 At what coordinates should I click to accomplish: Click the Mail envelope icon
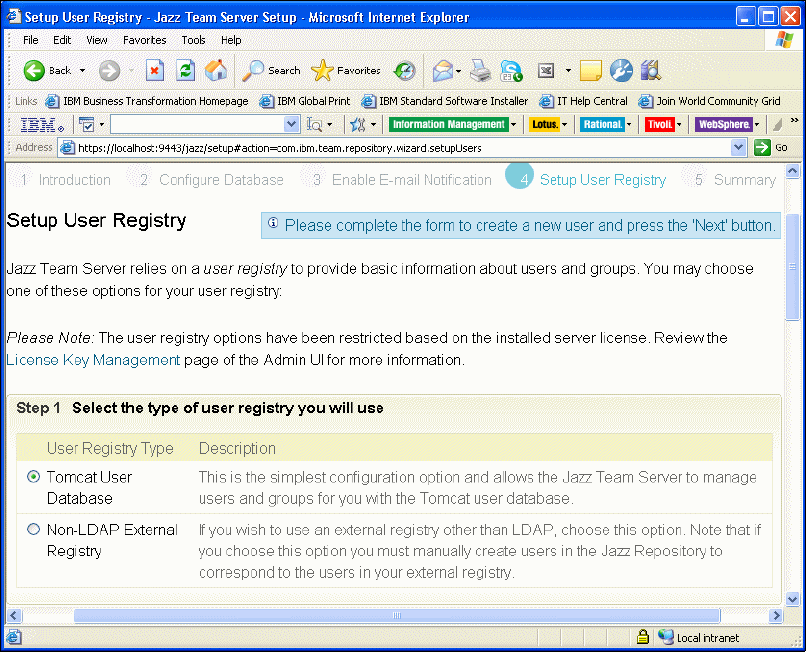(x=442, y=70)
